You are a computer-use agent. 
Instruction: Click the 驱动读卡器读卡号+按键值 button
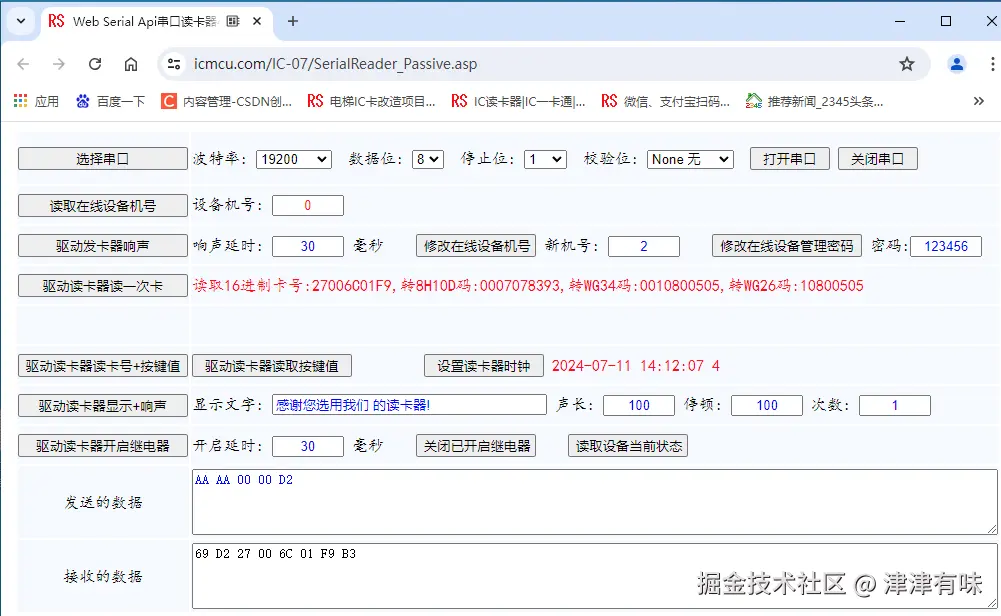[x=102, y=366]
